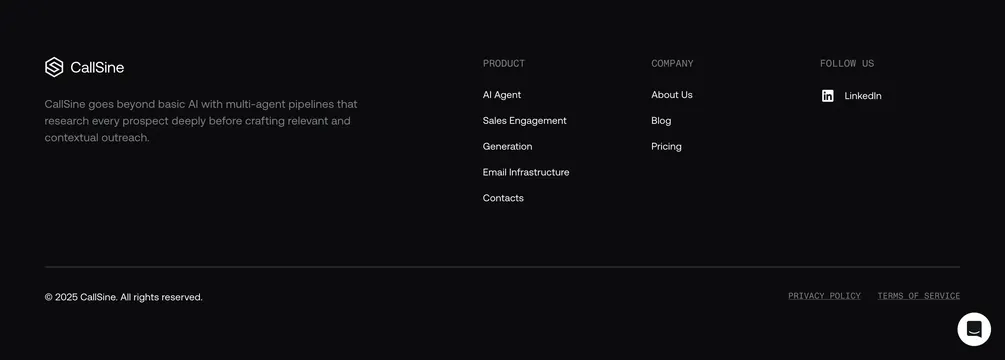Open the Privacy Policy link

[x=824, y=296]
